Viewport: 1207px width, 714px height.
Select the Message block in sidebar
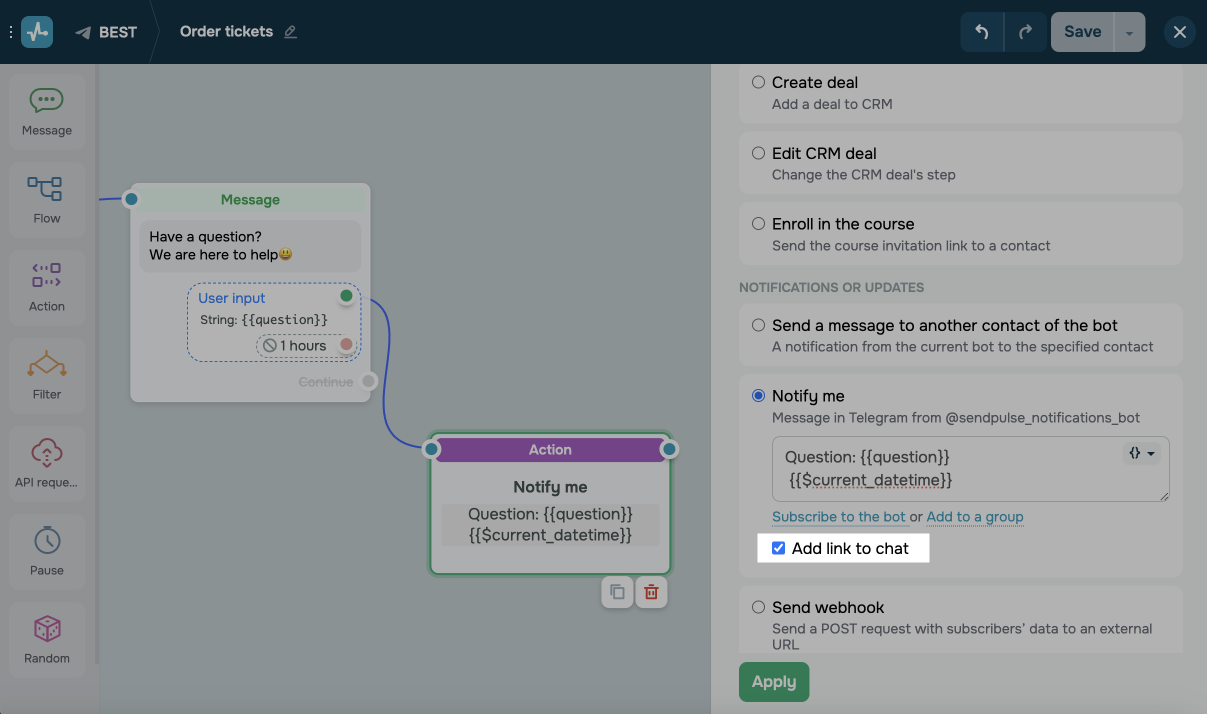[x=47, y=111]
